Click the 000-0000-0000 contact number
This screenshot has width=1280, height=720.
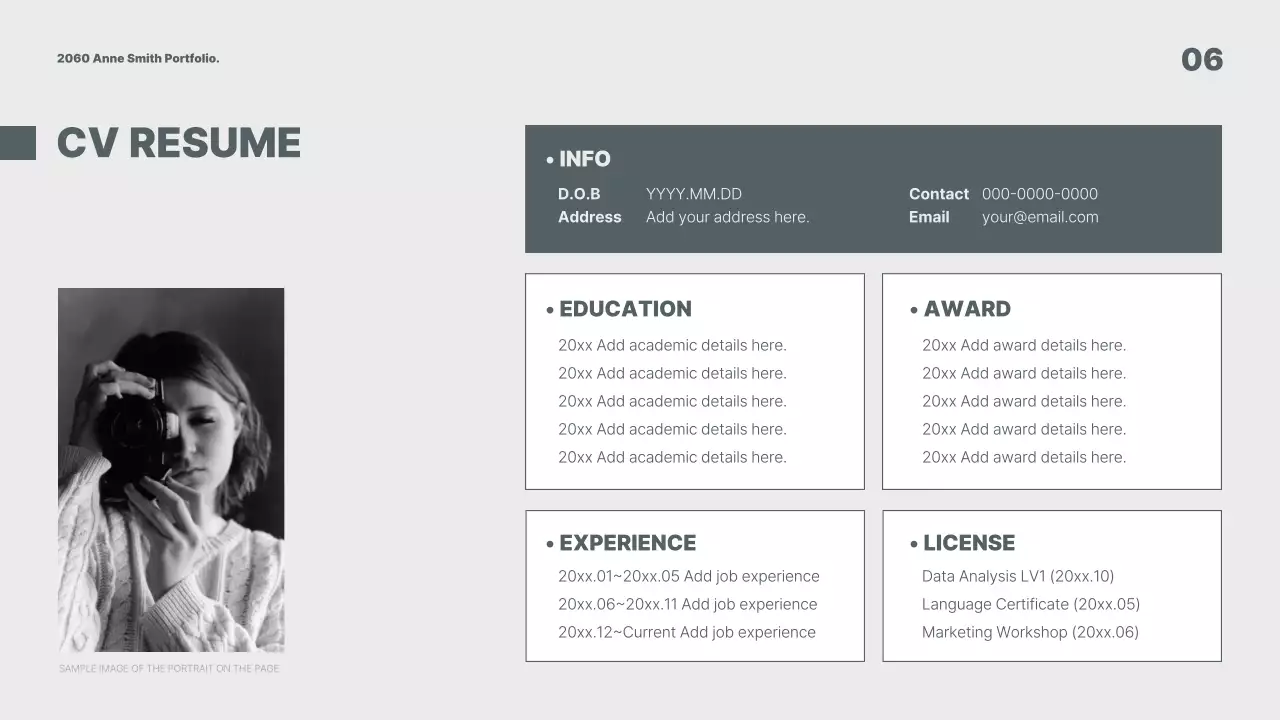(x=1039, y=194)
